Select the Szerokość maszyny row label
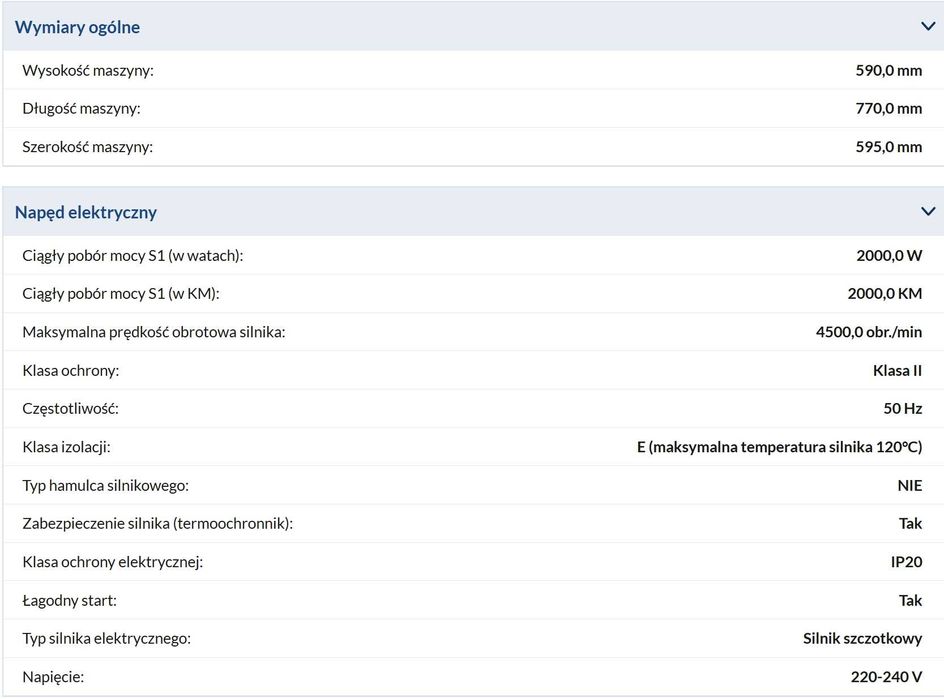The height and width of the screenshot is (699, 944). [88, 147]
